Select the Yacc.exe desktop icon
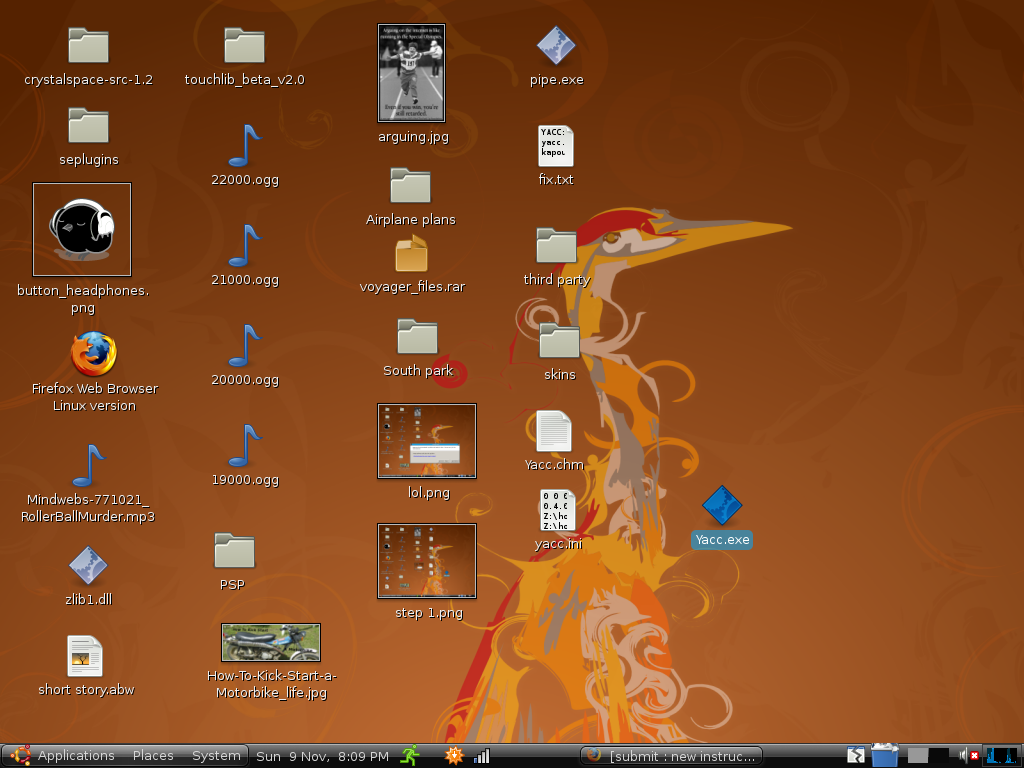 [721, 507]
